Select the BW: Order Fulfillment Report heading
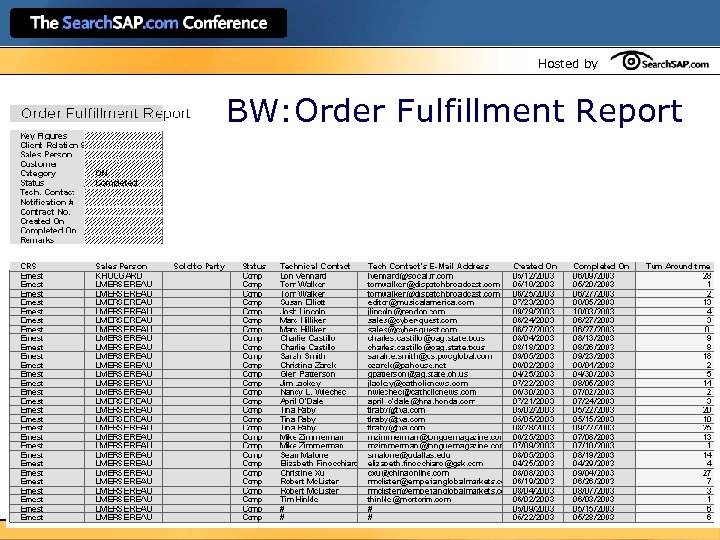The width and height of the screenshot is (720, 540). 455,111
